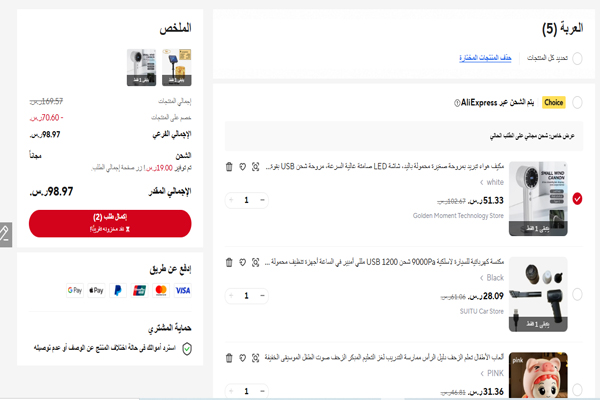Screen dimensions: 600x400
Task: Delete the PINK baby toy item
Action: click(229, 358)
